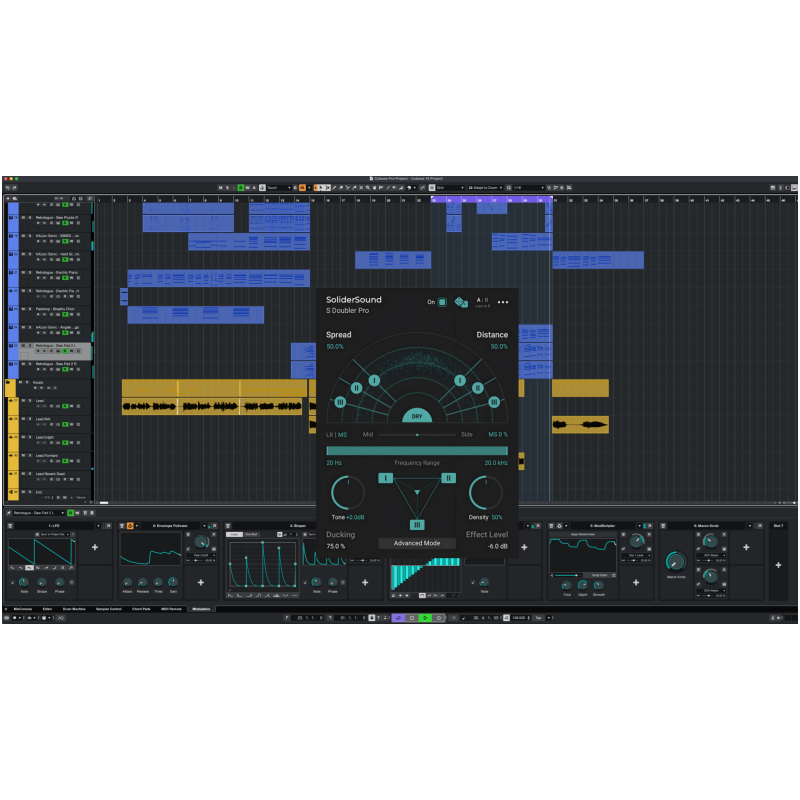Screen dimensions: 800x800
Task: Open the Chord Pads tab
Action: click(x=141, y=609)
